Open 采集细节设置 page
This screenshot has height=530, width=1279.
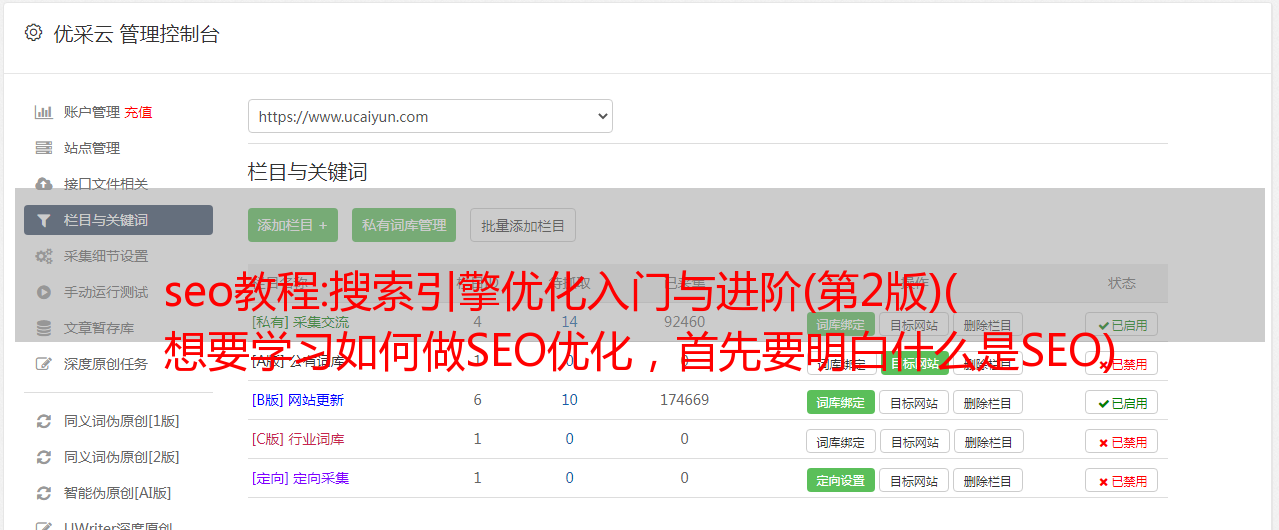pyautogui.click(x=106, y=256)
